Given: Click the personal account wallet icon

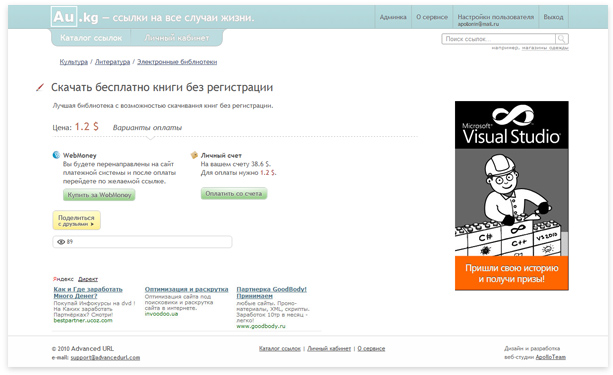Looking at the screenshot, I should (194, 155).
